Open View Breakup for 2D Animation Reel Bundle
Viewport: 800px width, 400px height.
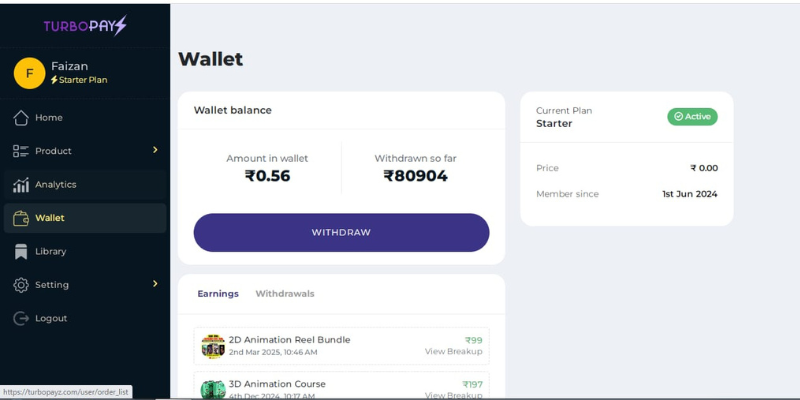[453, 352]
